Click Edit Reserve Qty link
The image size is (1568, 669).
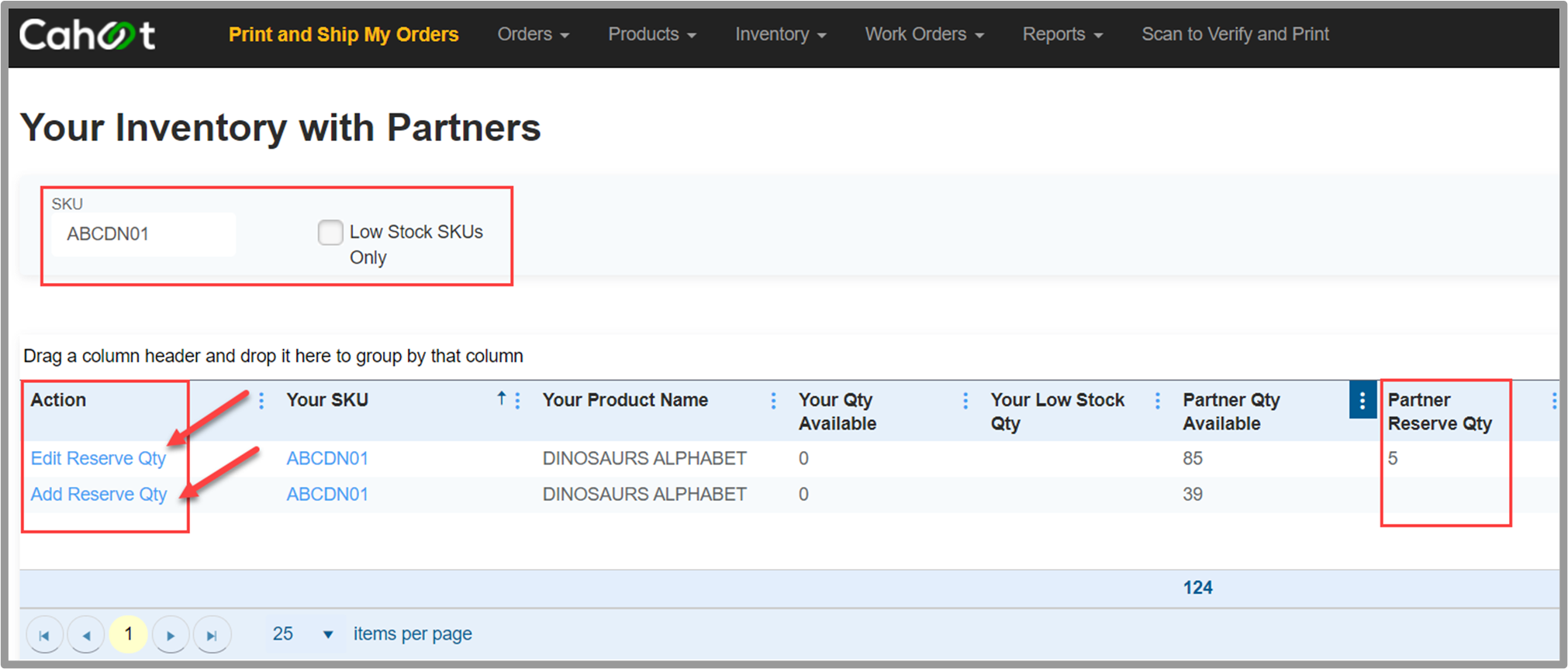coord(98,459)
